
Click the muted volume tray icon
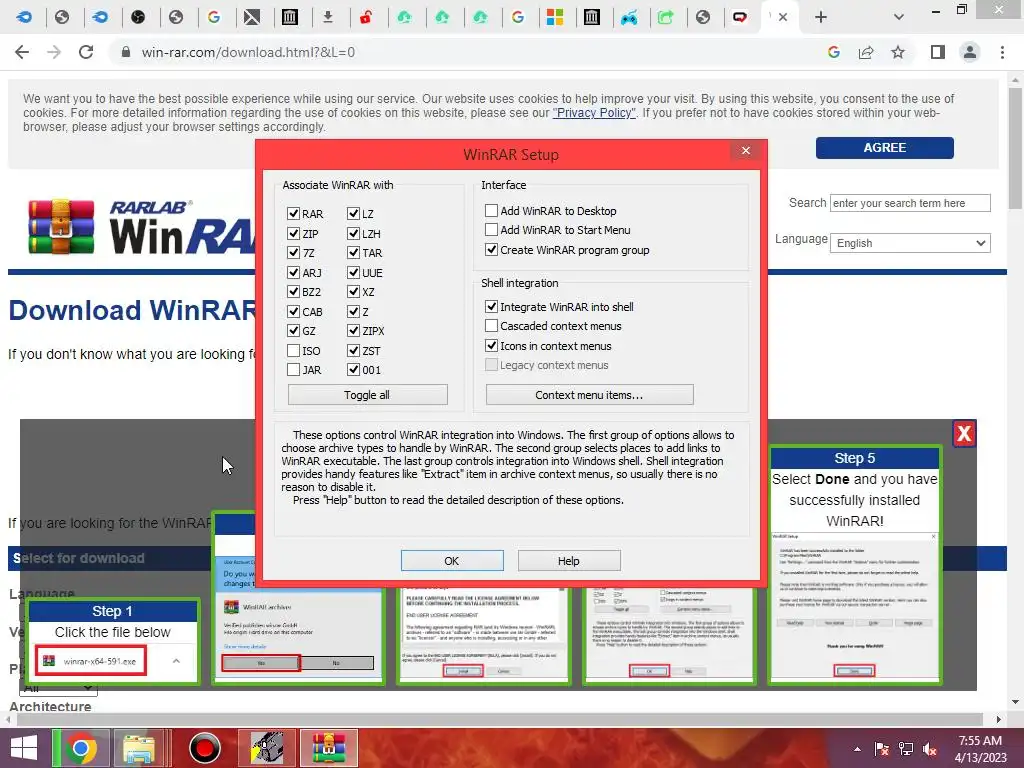[930, 749]
